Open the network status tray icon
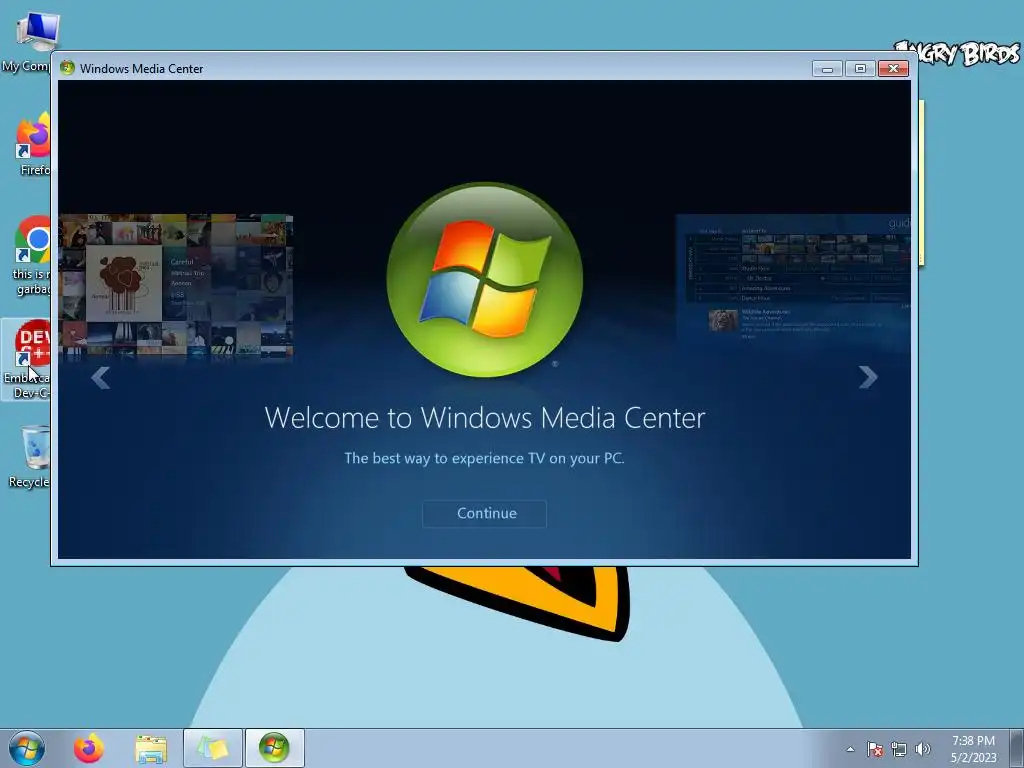 (x=899, y=749)
